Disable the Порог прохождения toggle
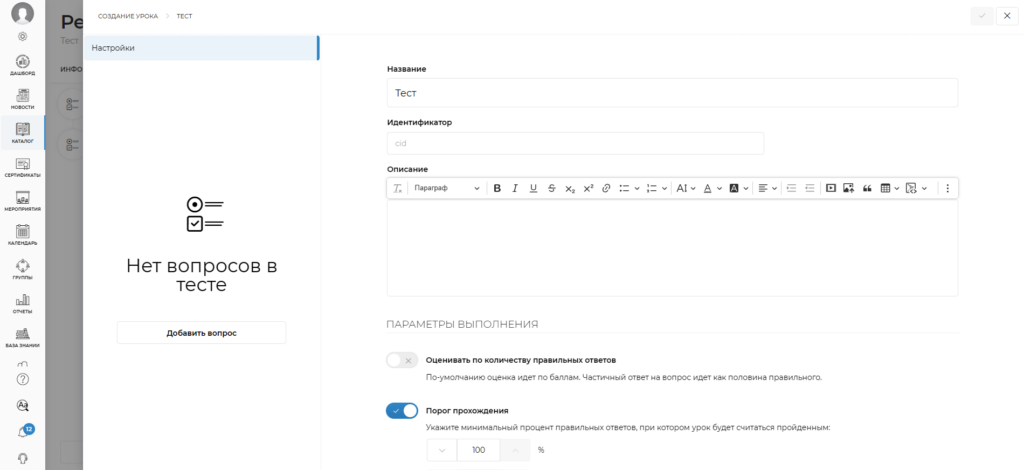This screenshot has height=470, width=1024. click(402, 411)
